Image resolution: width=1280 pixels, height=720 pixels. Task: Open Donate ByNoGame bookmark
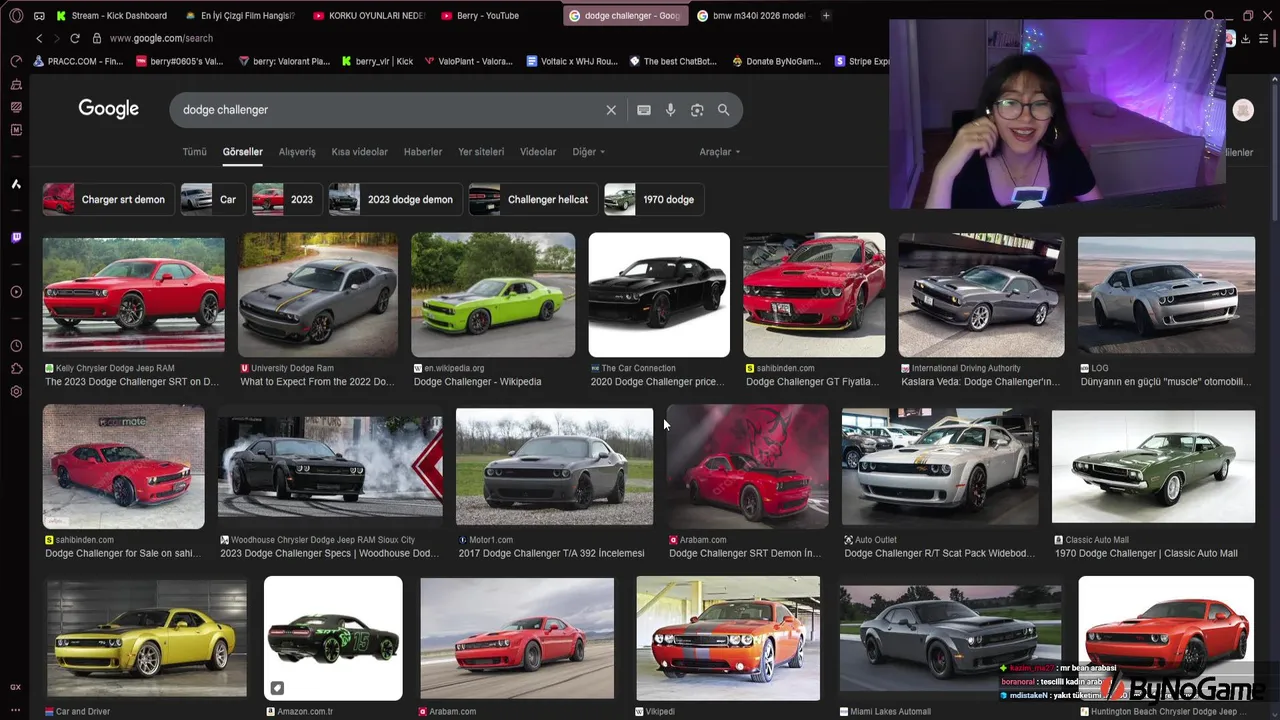click(x=777, y=61)
